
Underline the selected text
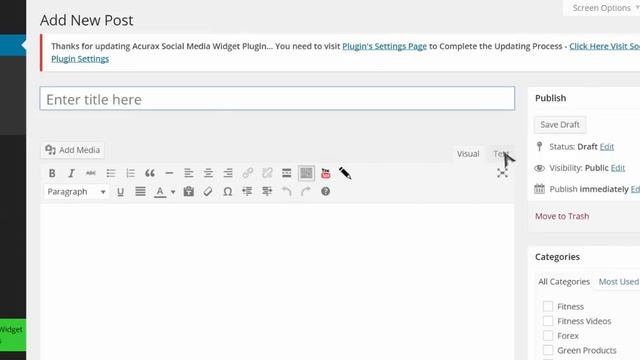coord(120,191)
